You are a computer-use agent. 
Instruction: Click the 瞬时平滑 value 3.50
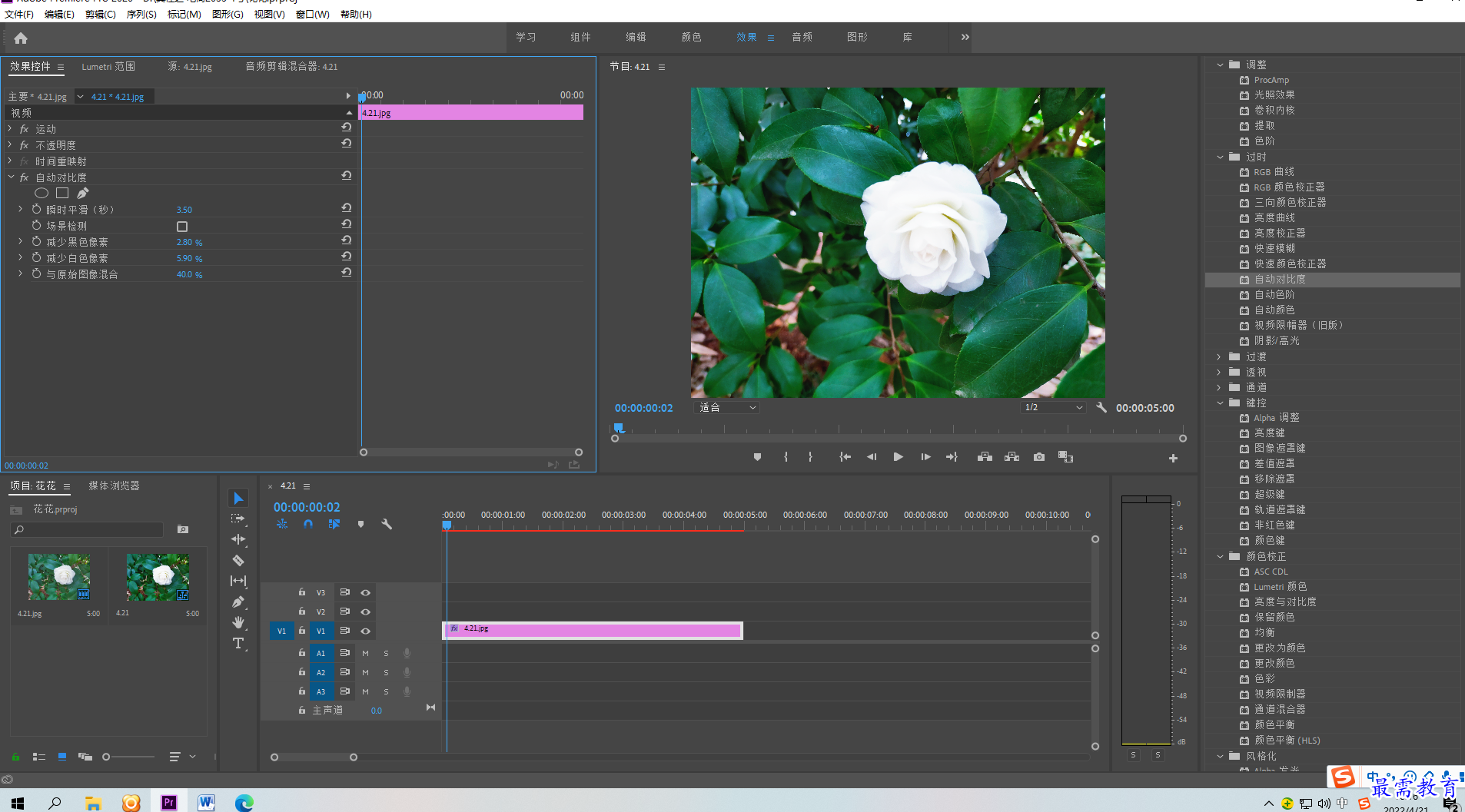tap(184, 210)
